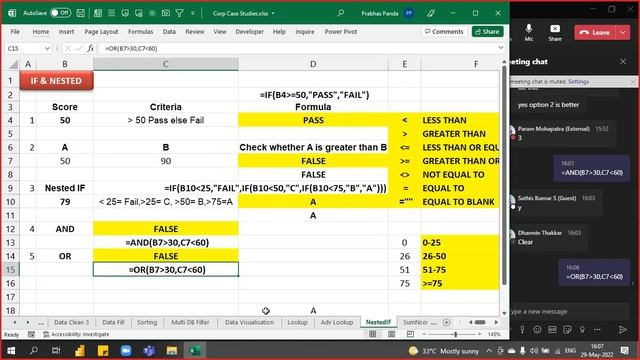Click the previous sheet tab arrow
The image size is (640, 360).
15,322
